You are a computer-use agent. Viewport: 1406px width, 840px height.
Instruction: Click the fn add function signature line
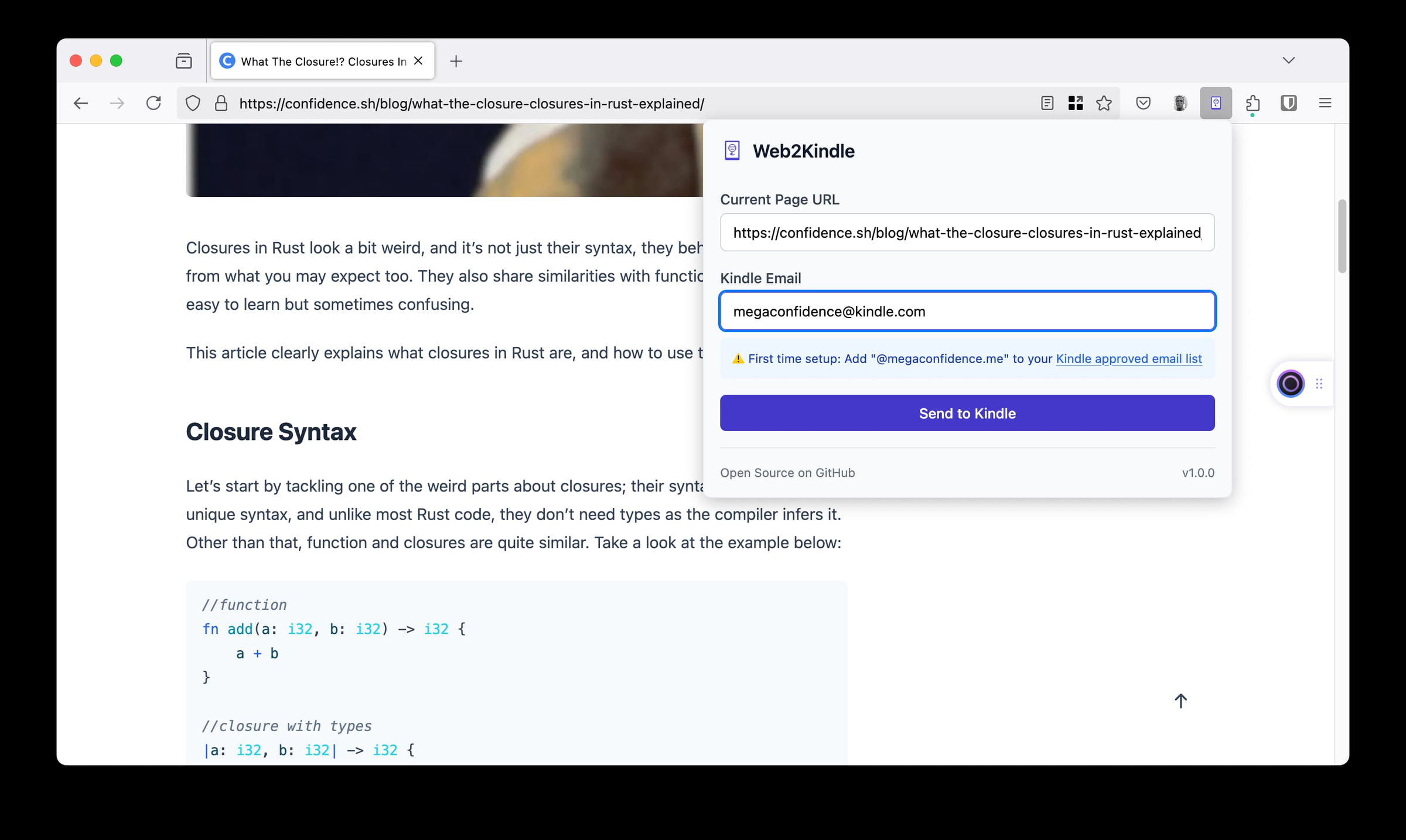coord(334,629)
